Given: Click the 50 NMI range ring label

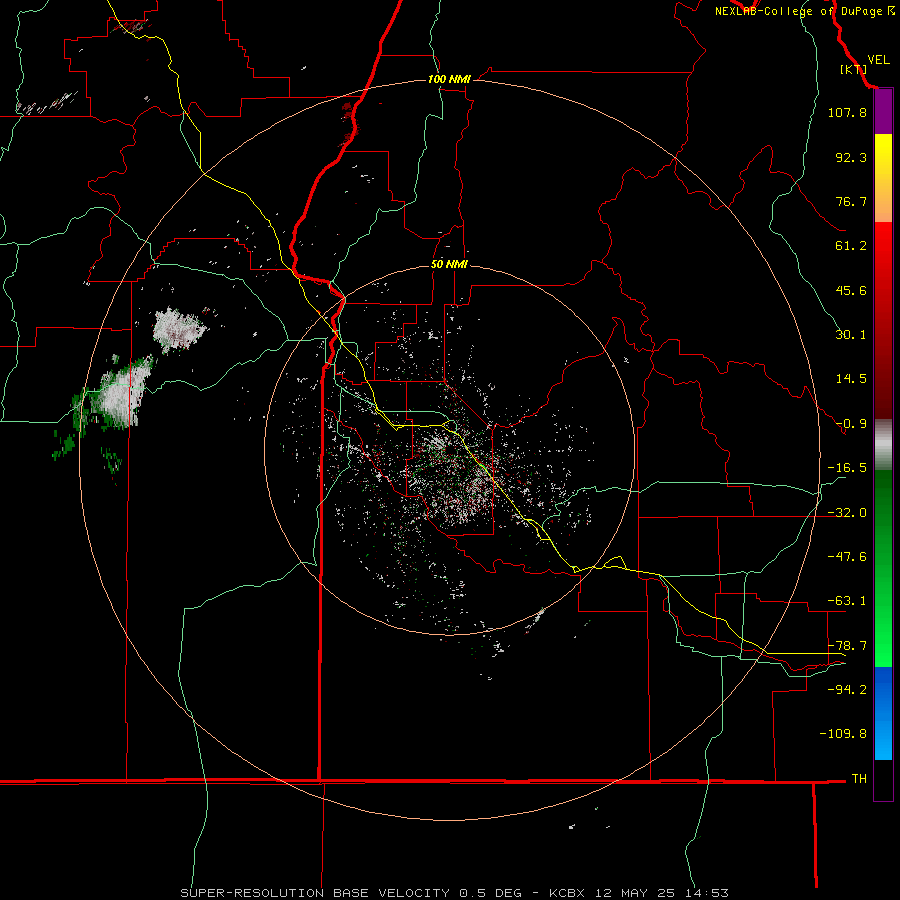Looking at the screenshot, I should tap(449, 265).
